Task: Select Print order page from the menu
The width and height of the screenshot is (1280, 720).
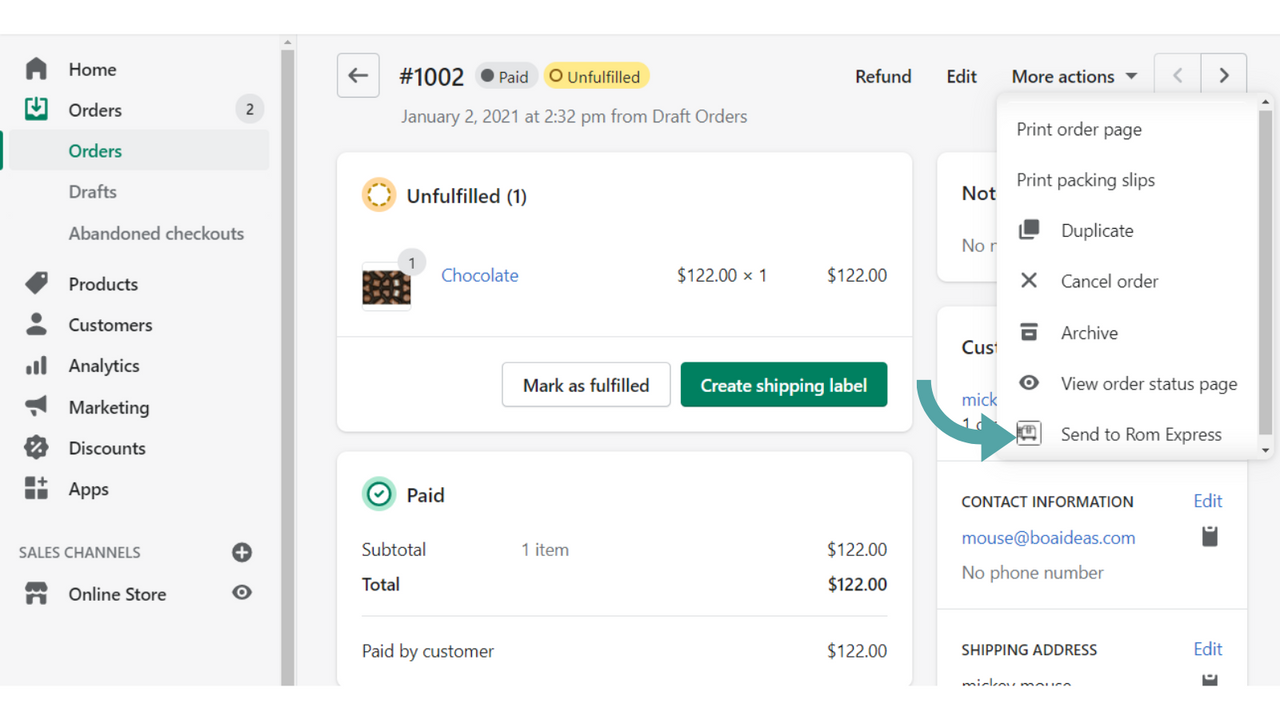Action: 1078,129
